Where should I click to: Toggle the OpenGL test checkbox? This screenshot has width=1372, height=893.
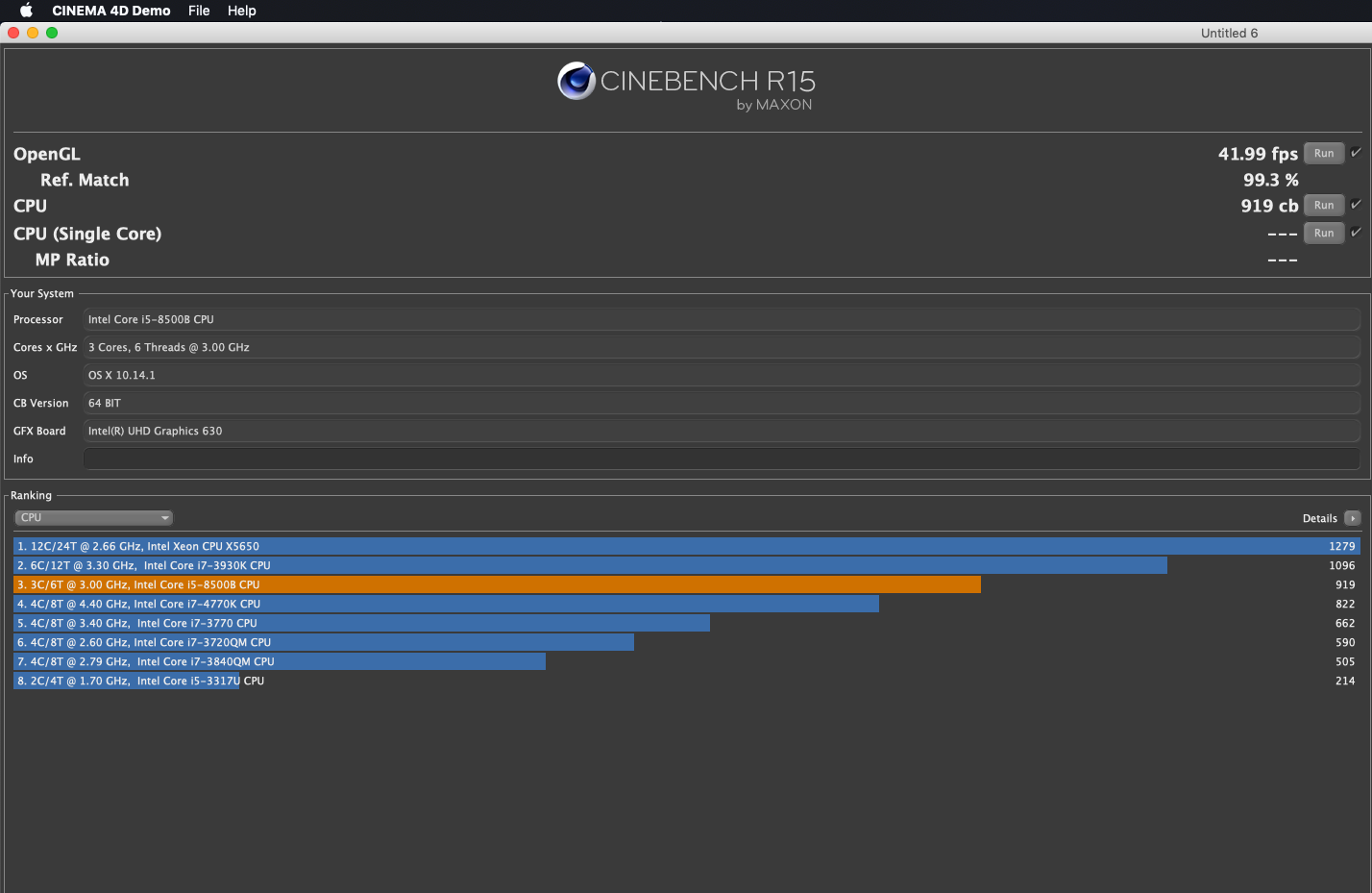1356,153
